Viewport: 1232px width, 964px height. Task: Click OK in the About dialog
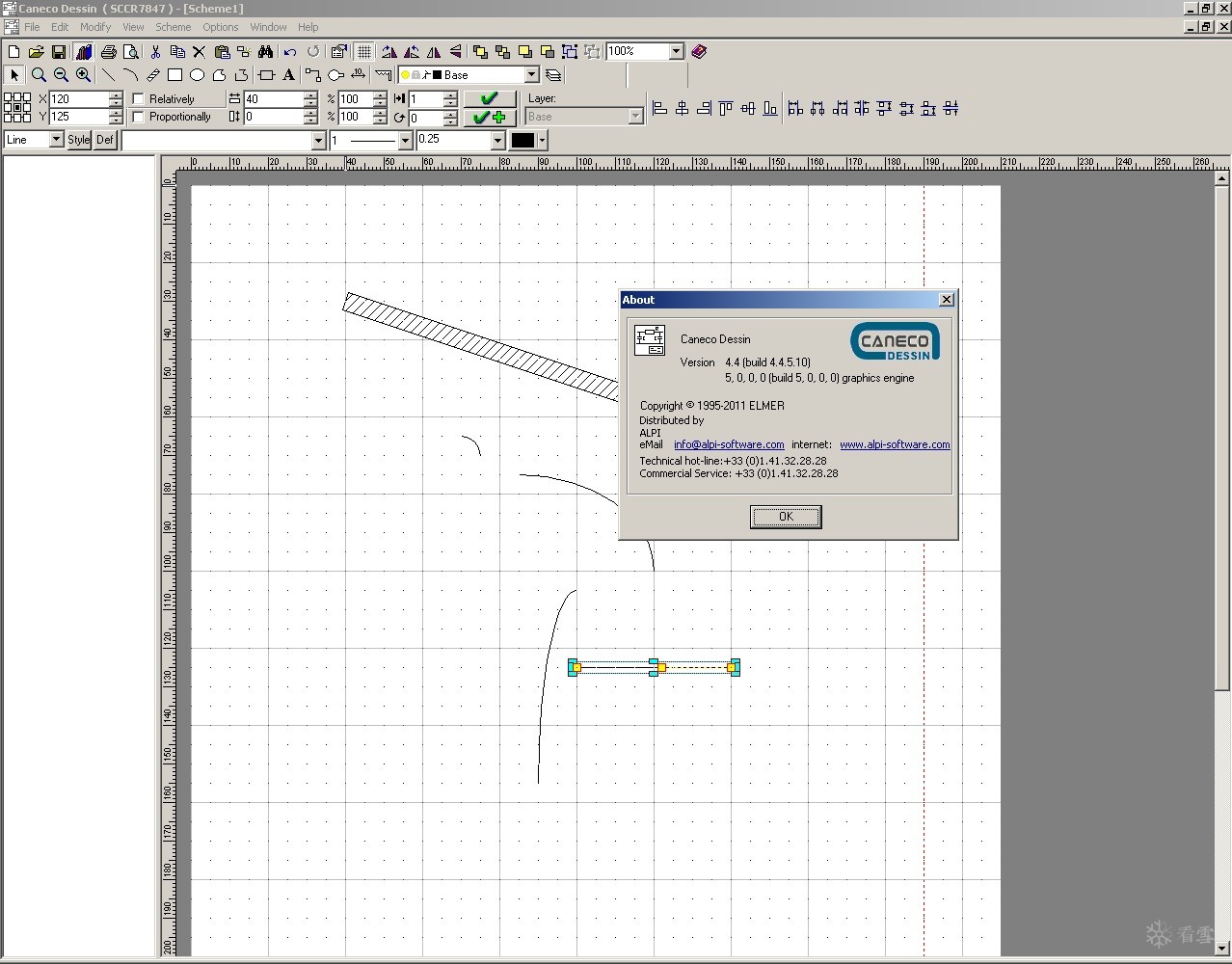pyautogui.click(x=786, y=517)
